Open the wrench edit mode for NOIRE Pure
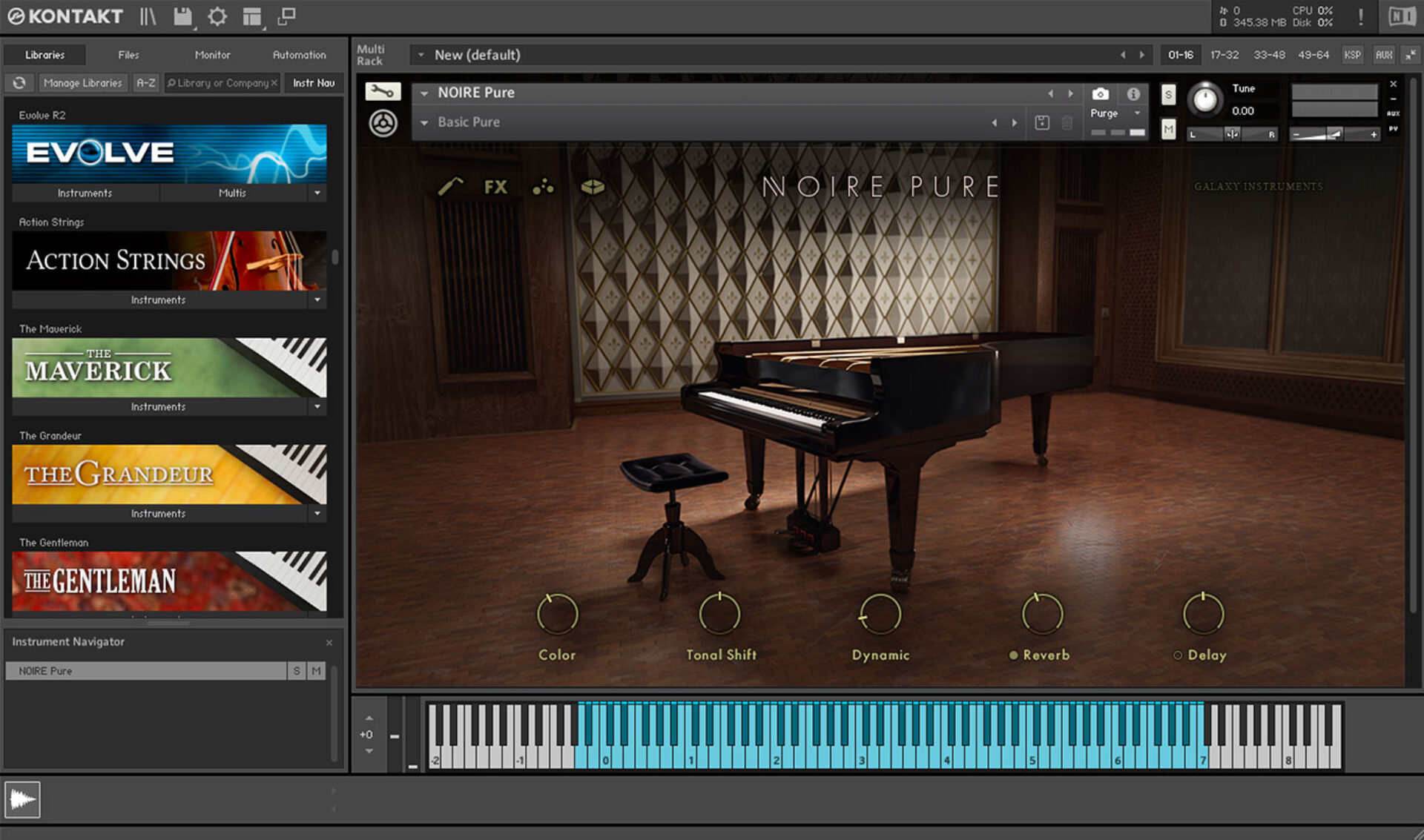Viewport: 1424px width, 840px height. pyautogui.click(x=383, y=92)
